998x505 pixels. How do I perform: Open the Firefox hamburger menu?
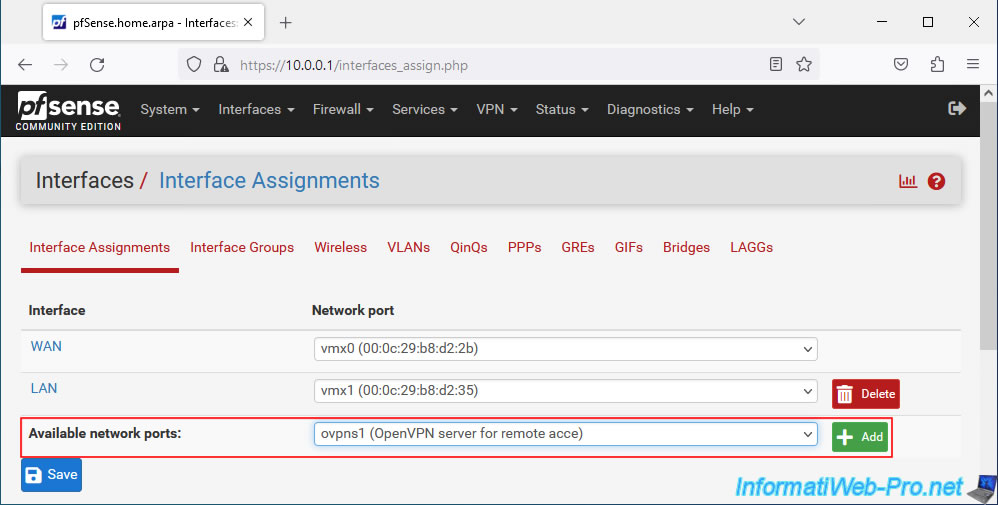(x=973, y=64)
